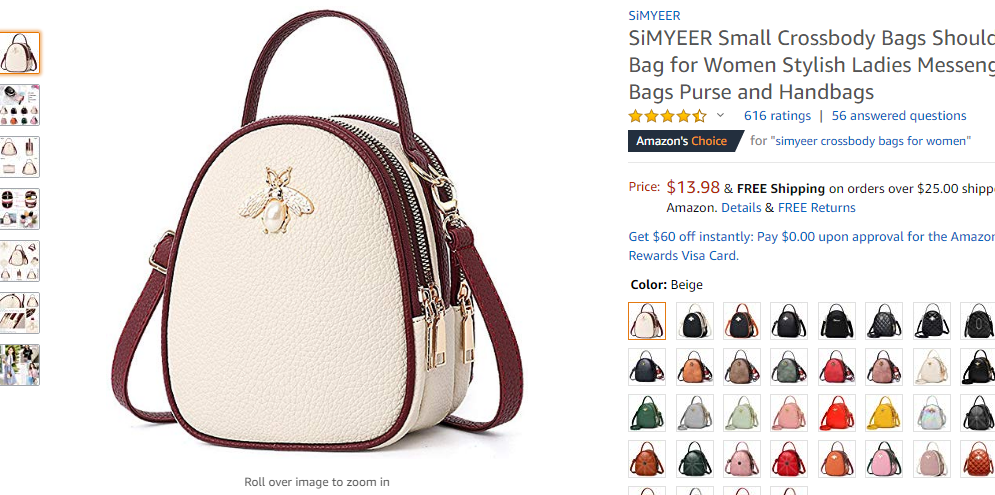Screen dimensions: 995x495
Task: Select the bright red bag color swatch
Action: (836, 412)
